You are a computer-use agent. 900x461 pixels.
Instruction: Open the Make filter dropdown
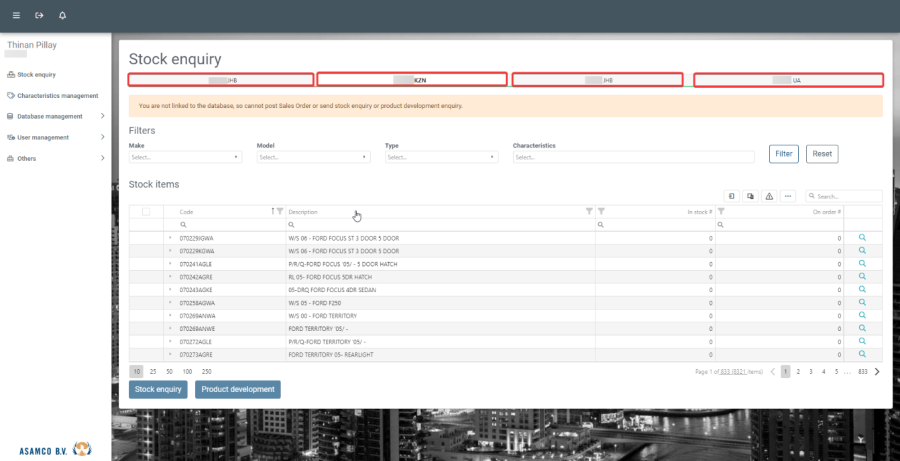click(185, 157)
